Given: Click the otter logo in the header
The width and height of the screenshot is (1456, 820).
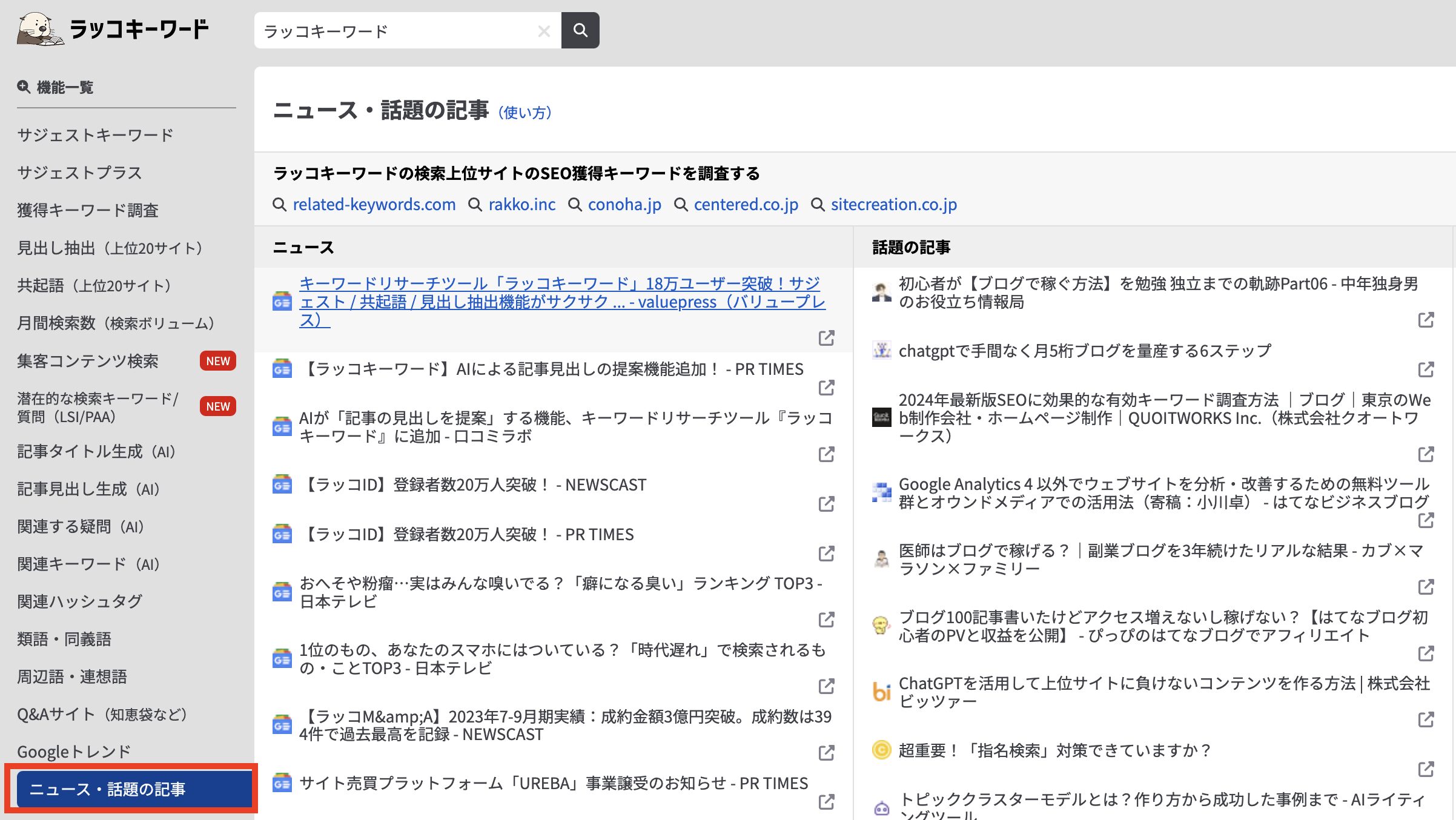Looking at the screenshot, I should tap(40, 29).
